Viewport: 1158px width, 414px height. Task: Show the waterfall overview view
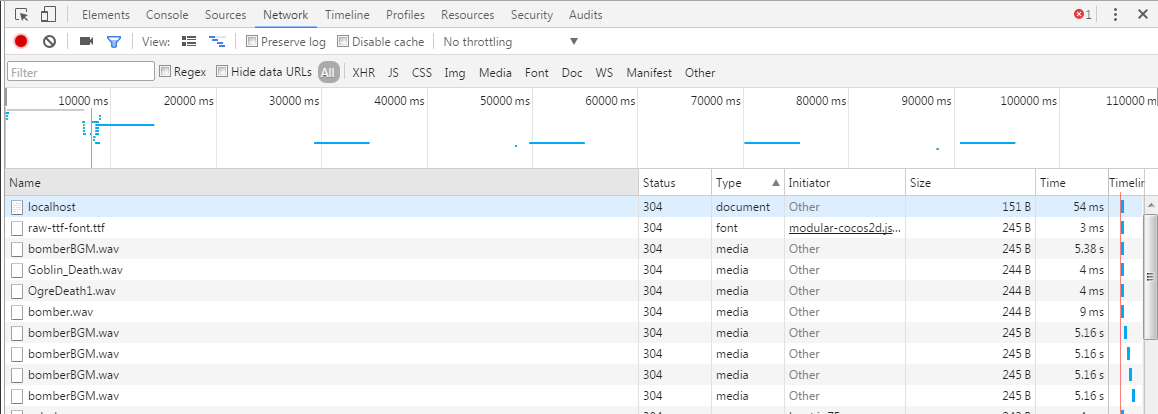coord(216,42)
